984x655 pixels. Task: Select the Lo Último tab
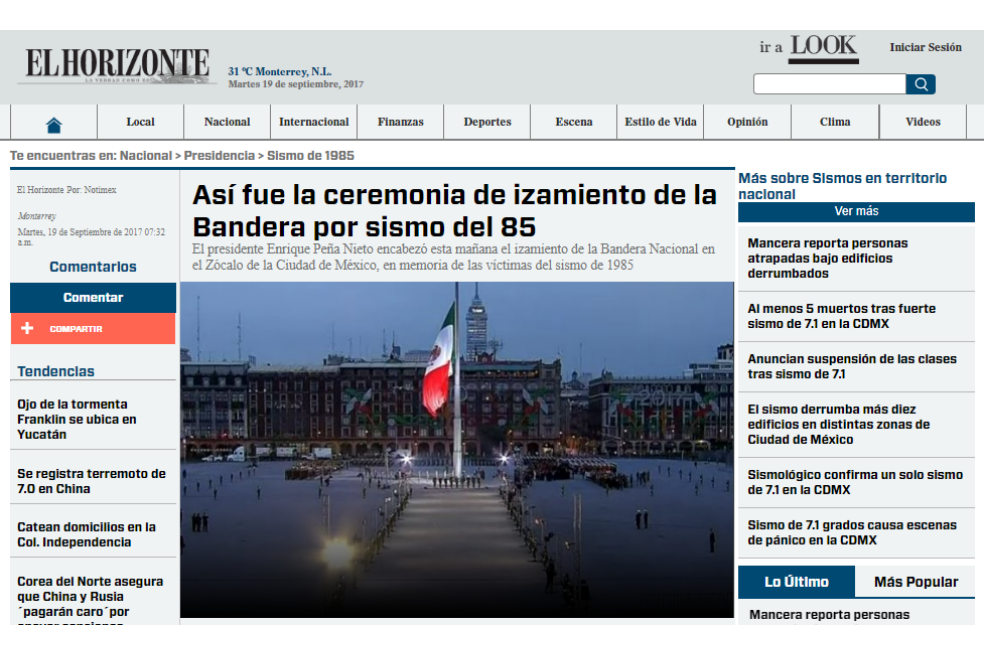[x=796, y=582]
